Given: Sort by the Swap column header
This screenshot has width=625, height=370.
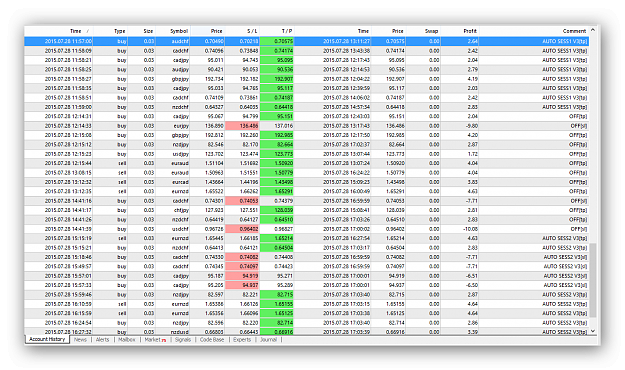Looking at the screenshot, I should (x=423, y=31).
